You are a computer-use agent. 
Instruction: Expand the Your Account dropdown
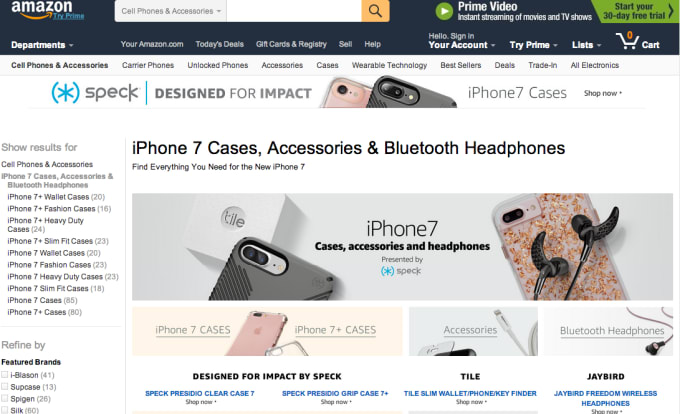[461, 45]
